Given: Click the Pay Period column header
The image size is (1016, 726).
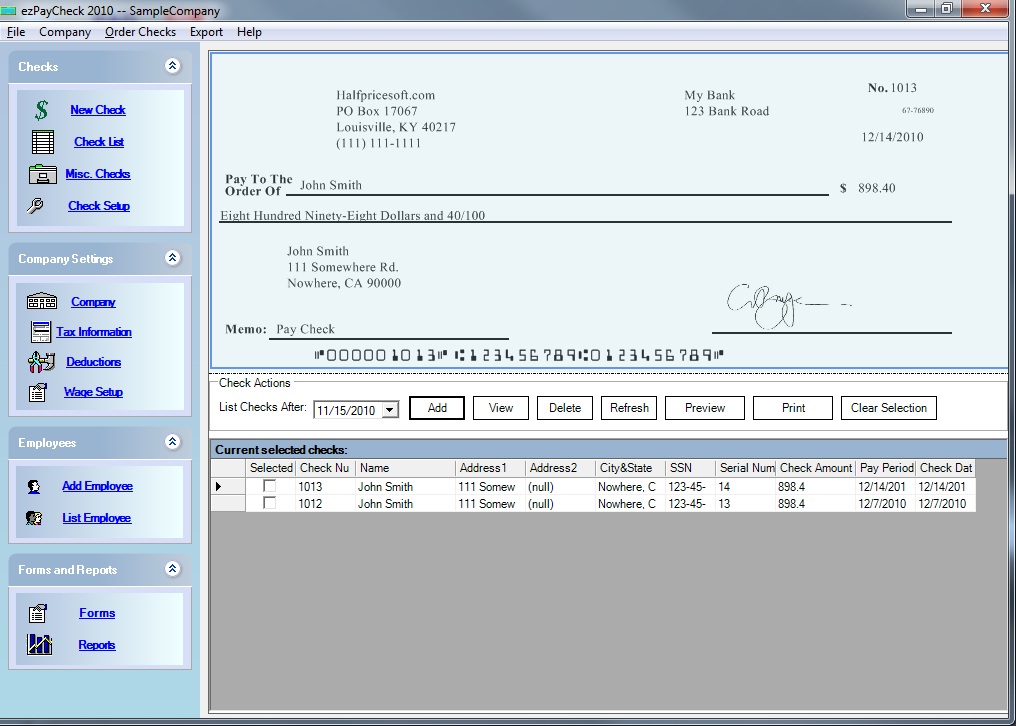Looking at the screenshot, I should [885, 468].
